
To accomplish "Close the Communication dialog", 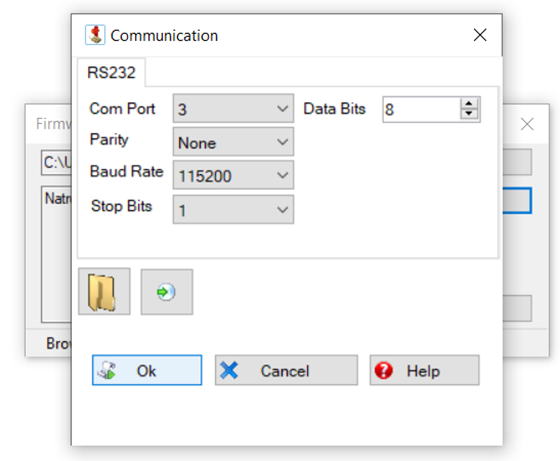I will [x=480, y=35].
